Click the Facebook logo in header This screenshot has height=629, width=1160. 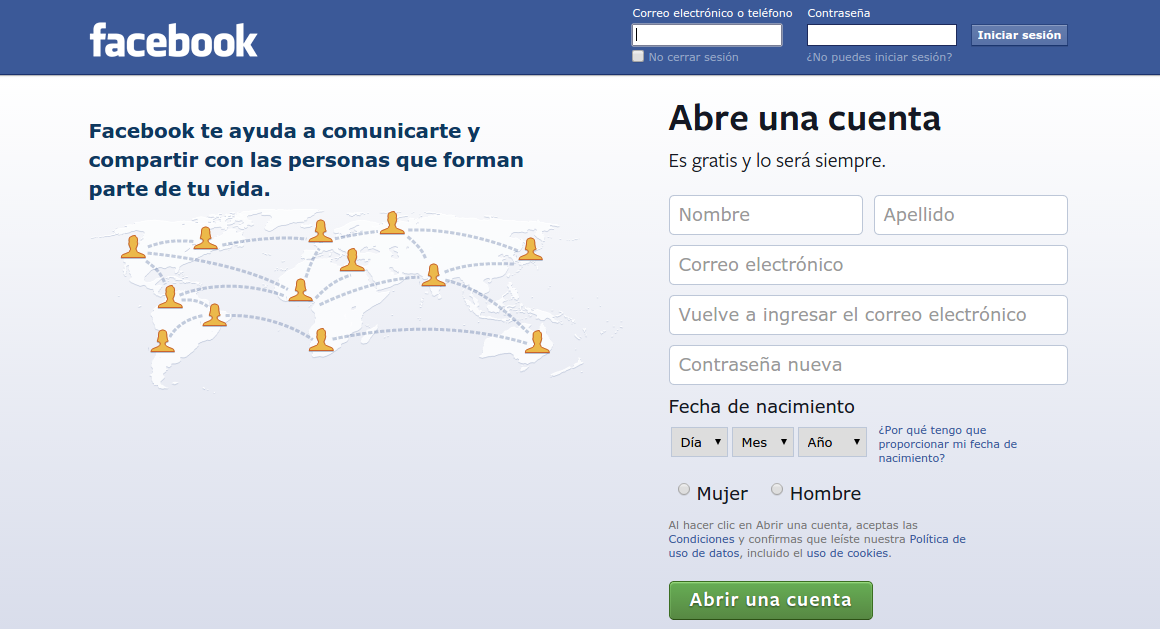pos(174,40)
